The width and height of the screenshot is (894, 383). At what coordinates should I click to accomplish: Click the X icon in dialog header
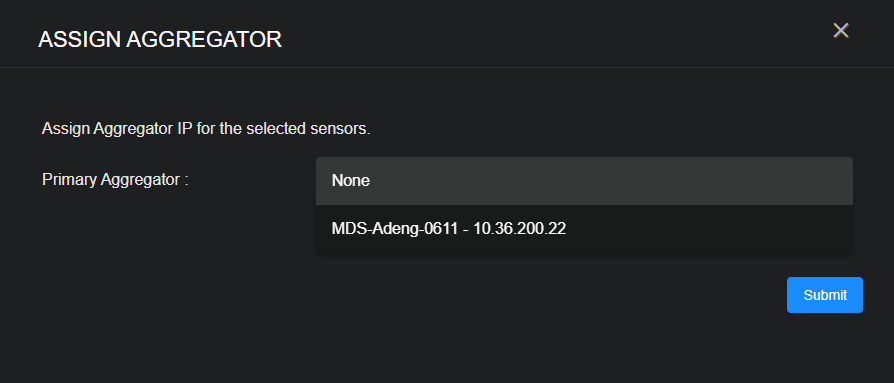click(841, 31)
